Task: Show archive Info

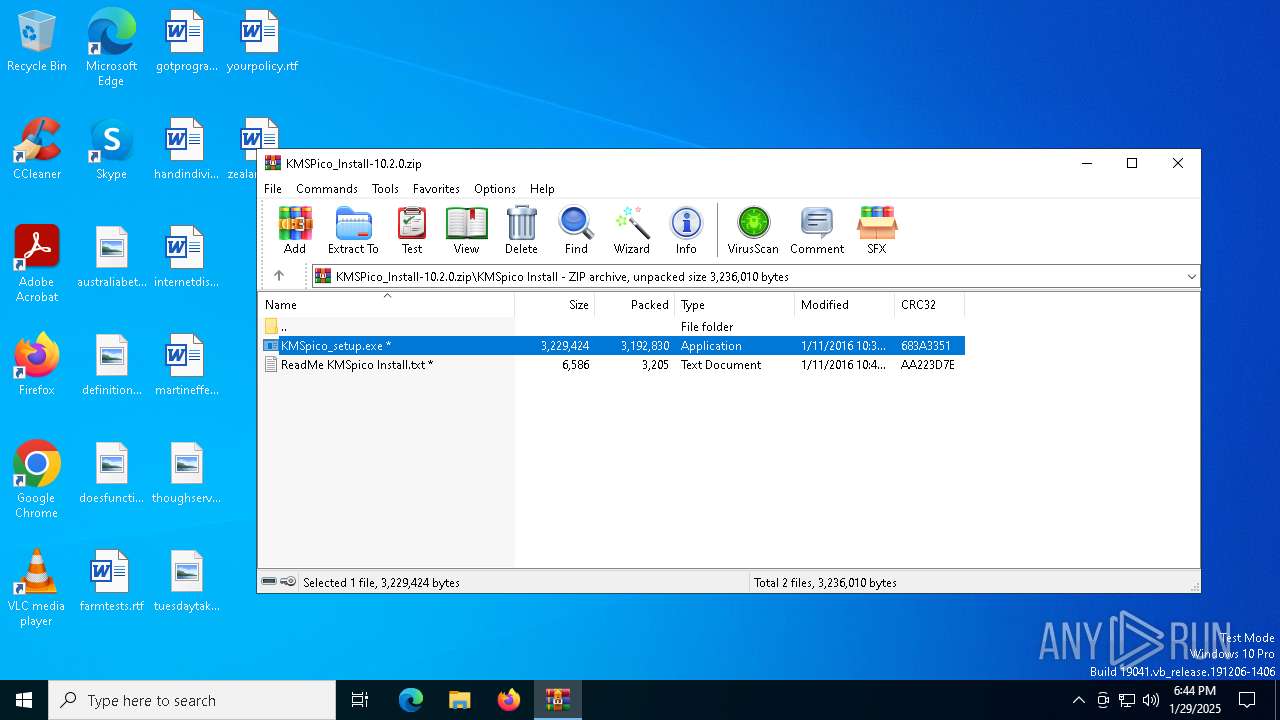Action: [686, 231]
